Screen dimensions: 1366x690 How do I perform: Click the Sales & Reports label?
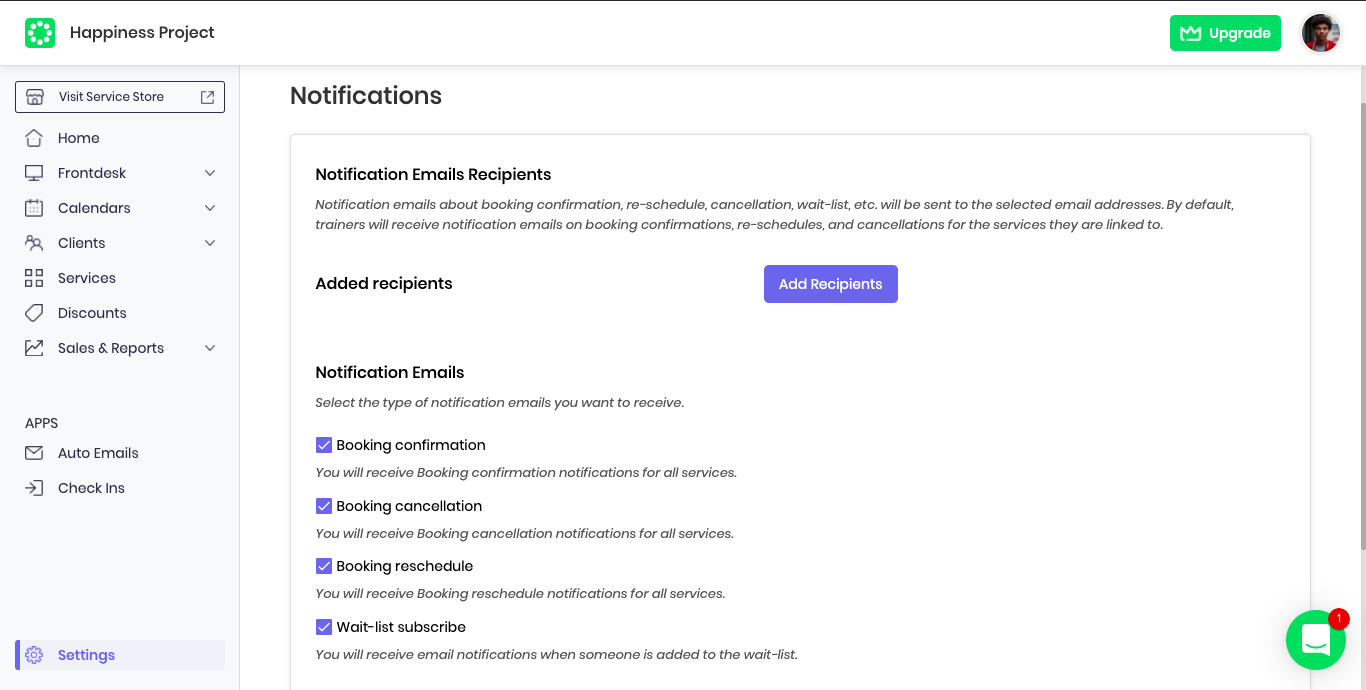(x=111, y=348)
